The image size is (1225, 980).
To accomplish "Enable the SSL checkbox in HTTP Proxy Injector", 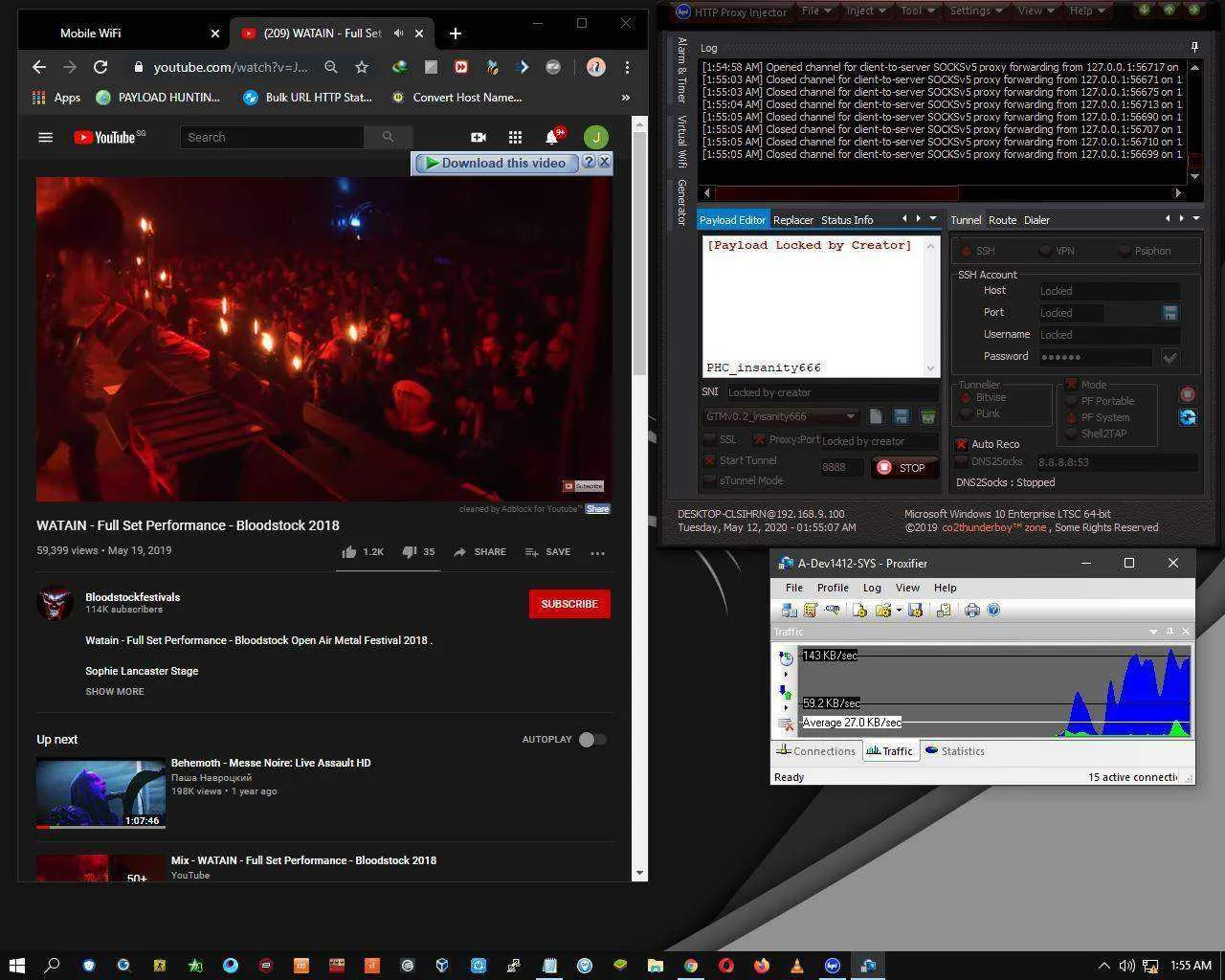I will (x=709, y=440).
